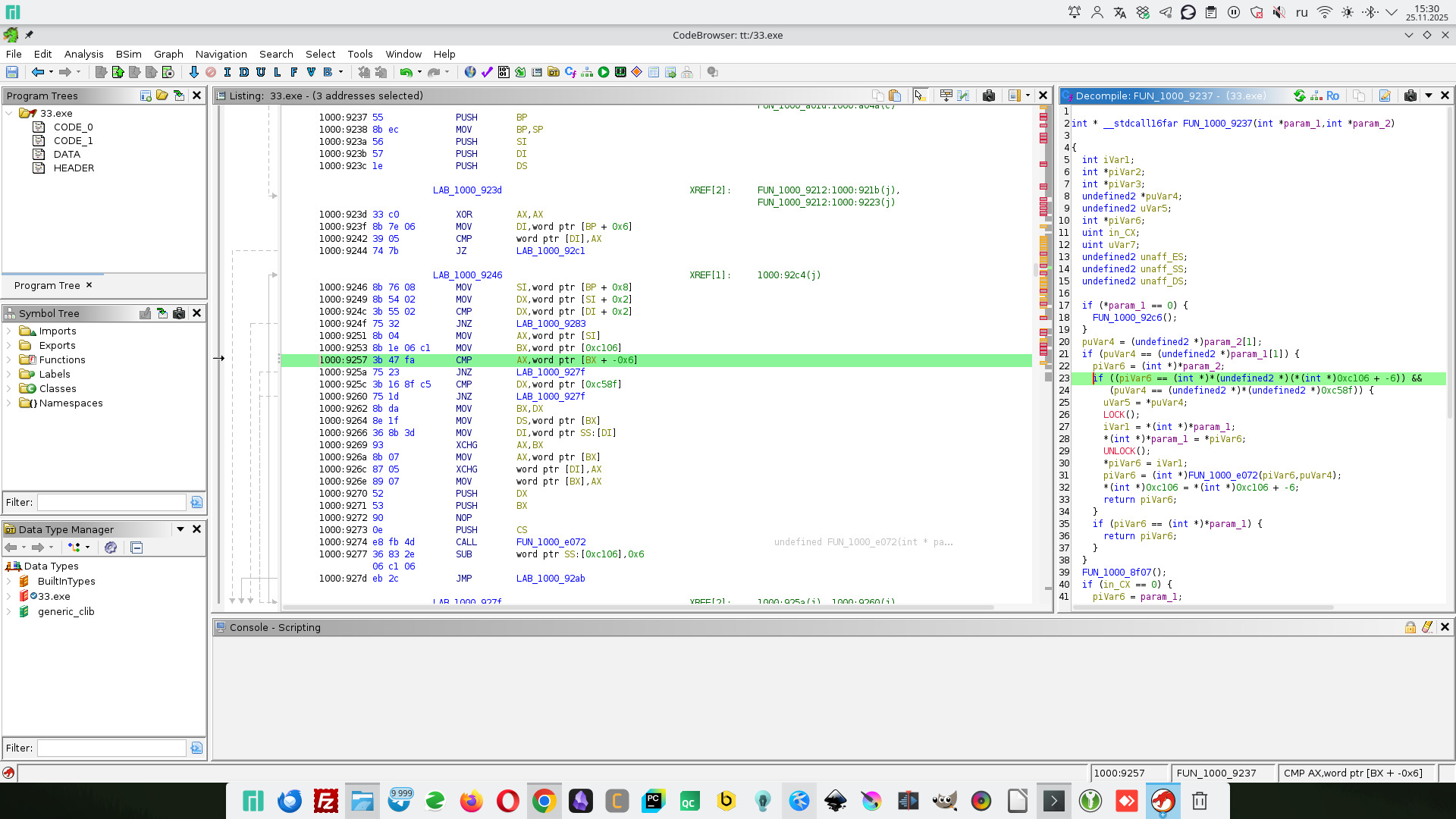Expand BuiltInTypes in Data Type Manager
This screenshot has width=1456, height=819.
tap(9, 582)
